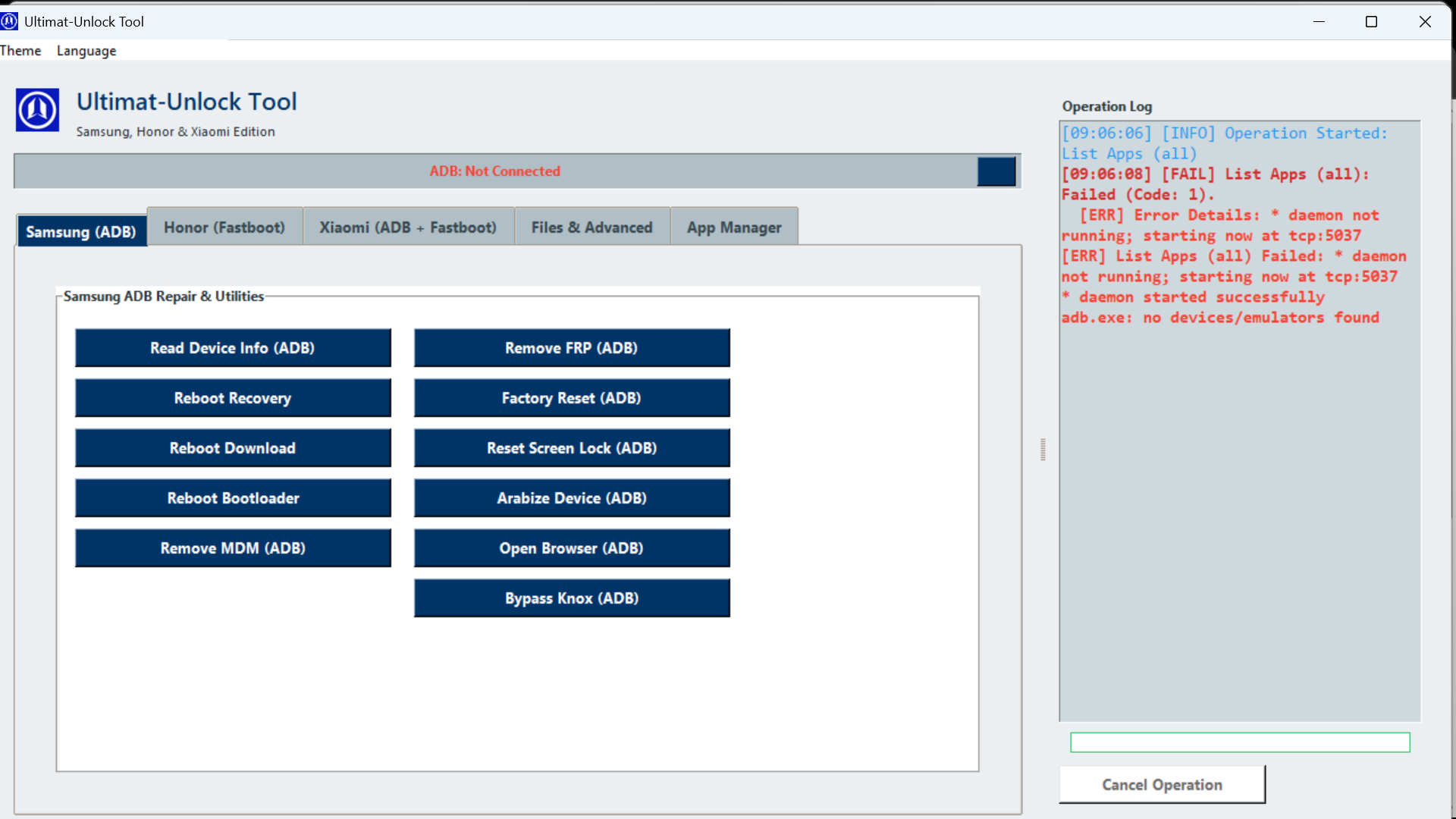Click the dark blue ADB status indicator square

(996, 171)
